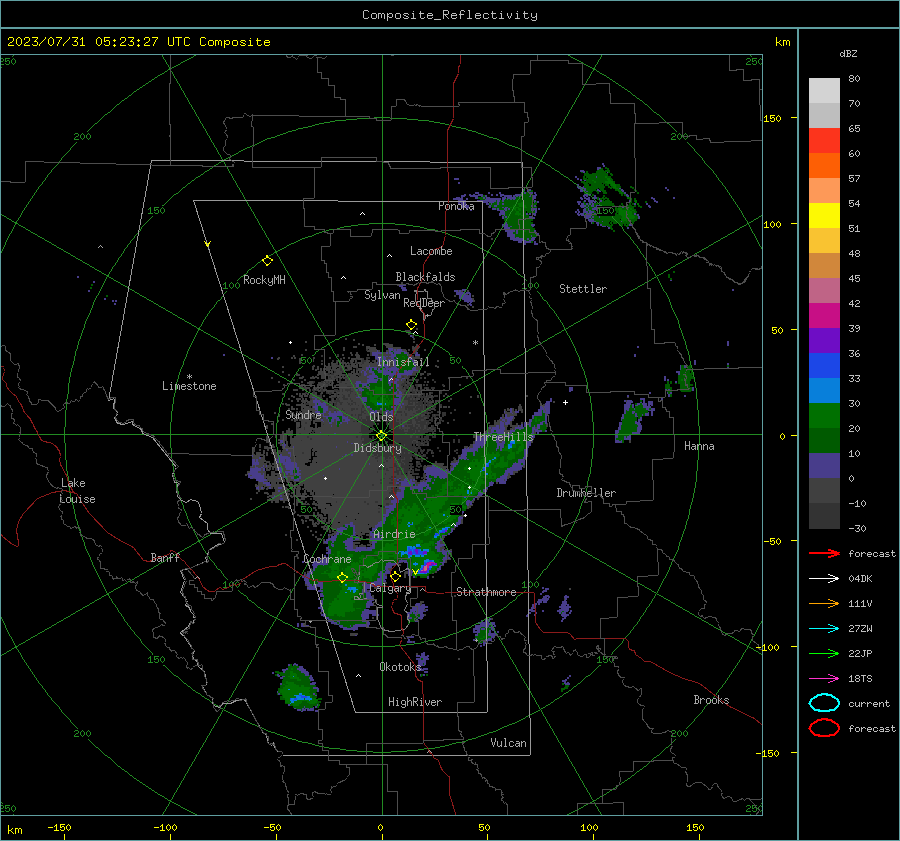Screen dimensions: 900x841
Task: Click the Okotoks city label
Action: 400,666
